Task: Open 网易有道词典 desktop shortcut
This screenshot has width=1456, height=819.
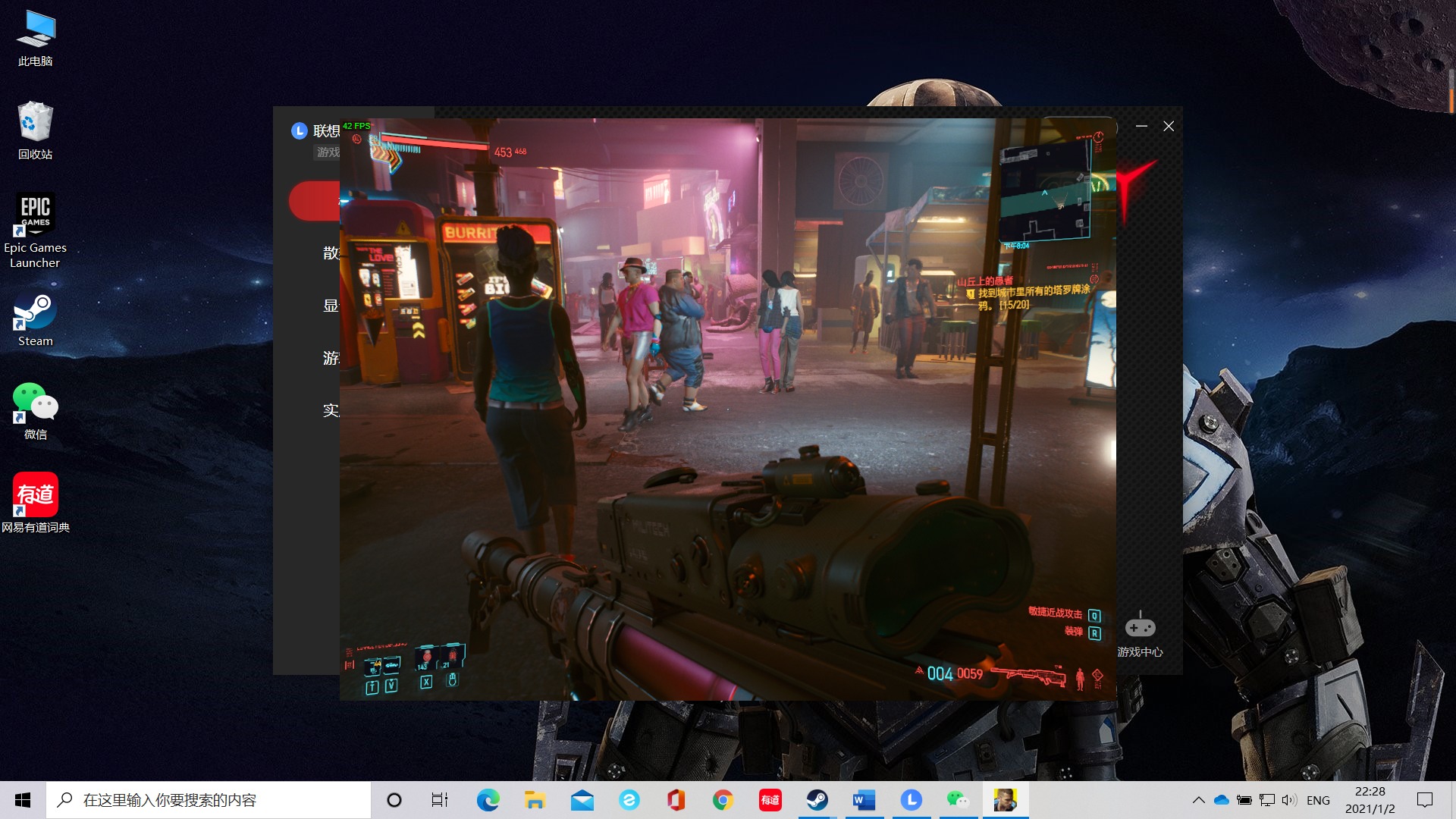Action: 36,503
